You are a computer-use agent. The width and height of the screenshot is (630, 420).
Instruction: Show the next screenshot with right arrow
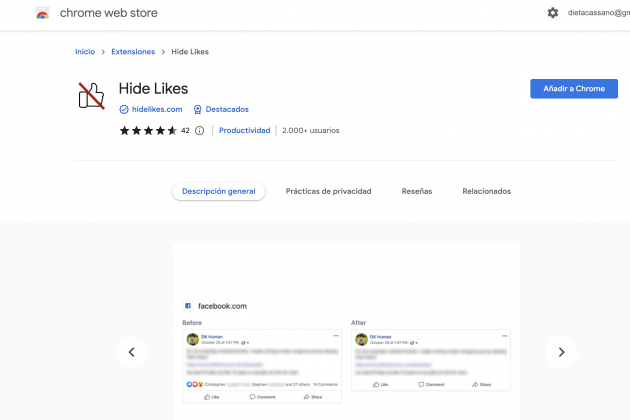(x=561, y=352)
